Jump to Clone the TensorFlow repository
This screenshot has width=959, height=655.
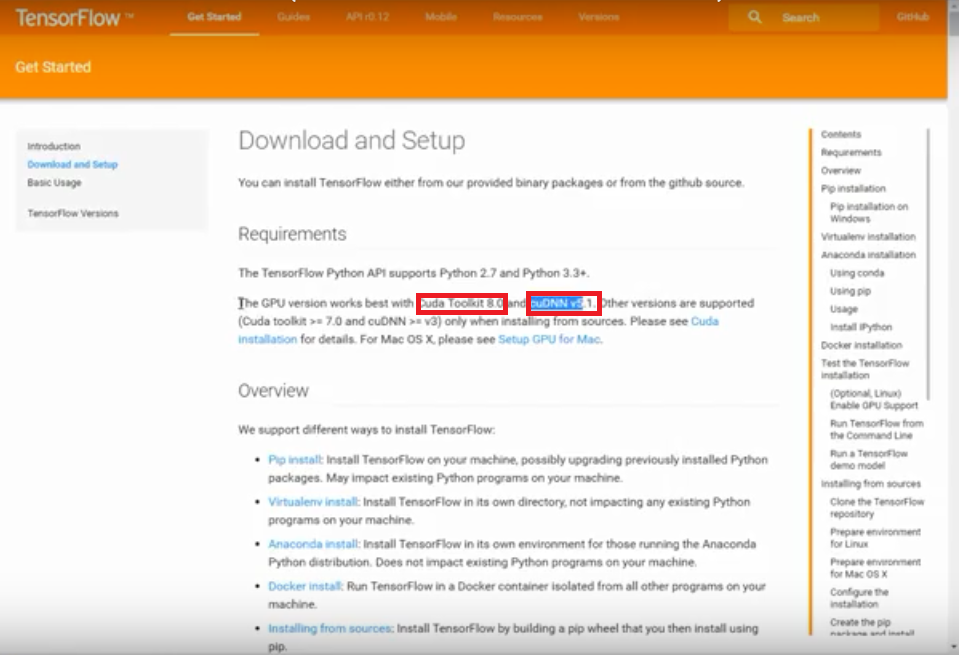(877, 508)
